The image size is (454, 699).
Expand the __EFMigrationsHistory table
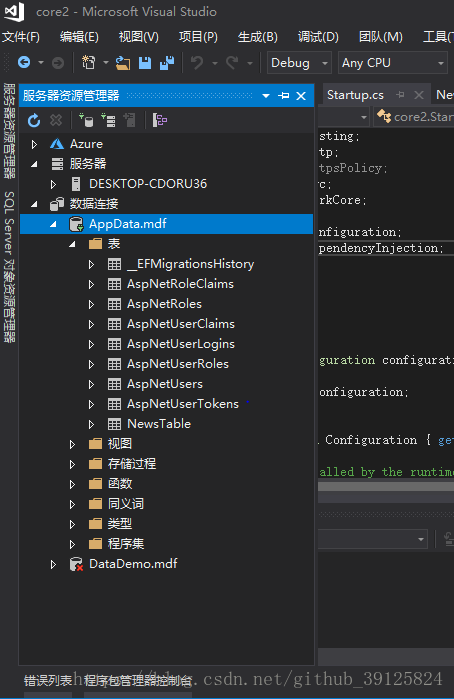pyautogui.click(x=91, y=264)
